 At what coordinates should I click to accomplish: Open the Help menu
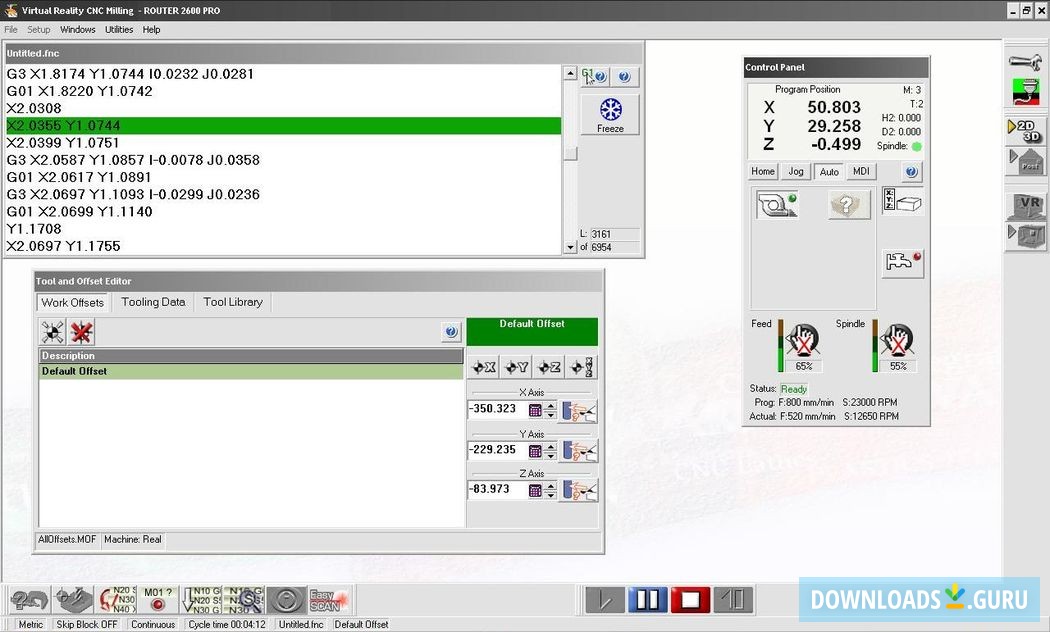[x=151, y=29]
